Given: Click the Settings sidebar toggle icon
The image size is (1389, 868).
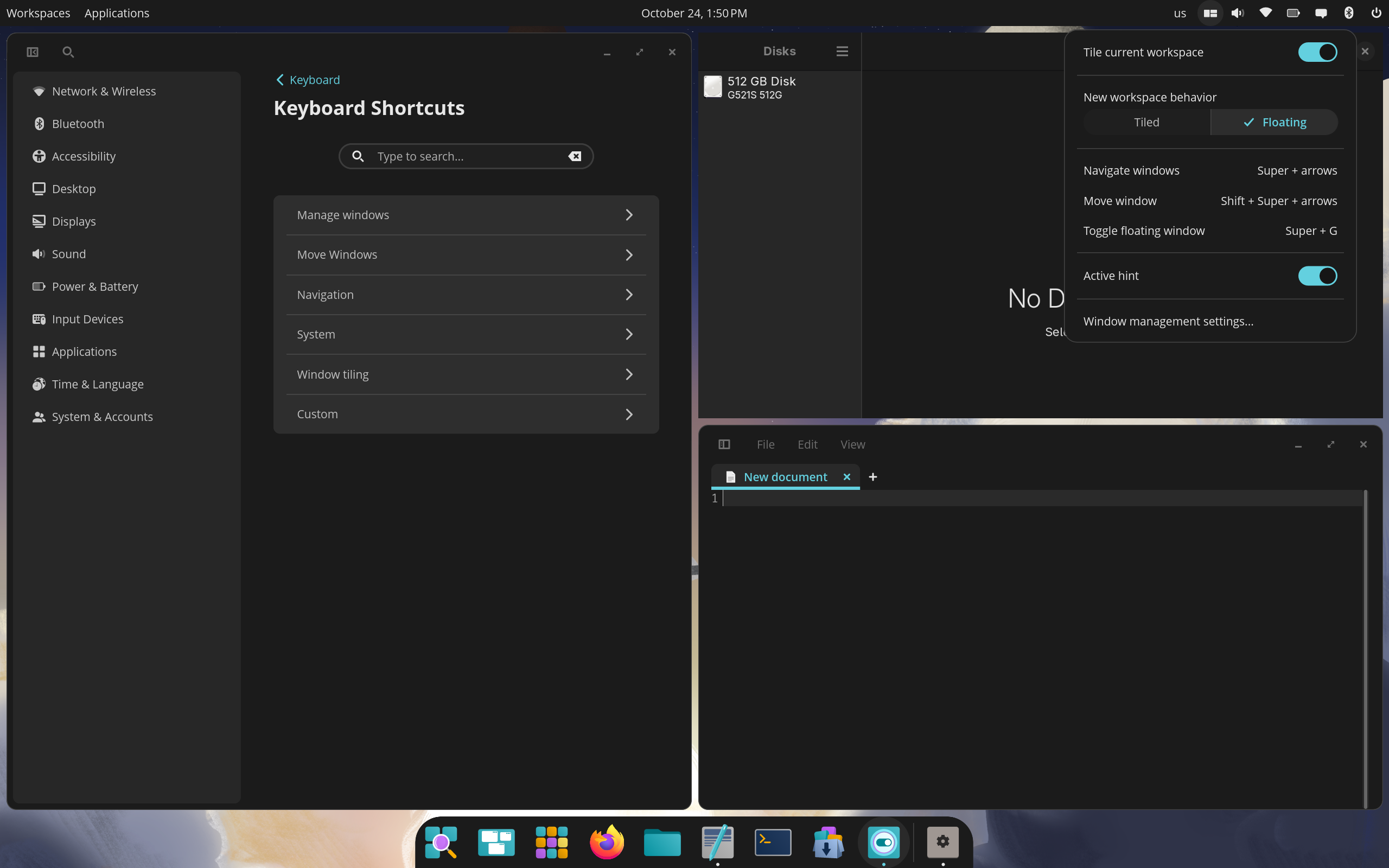Looking at the screenshot, I should coord(33,52).
